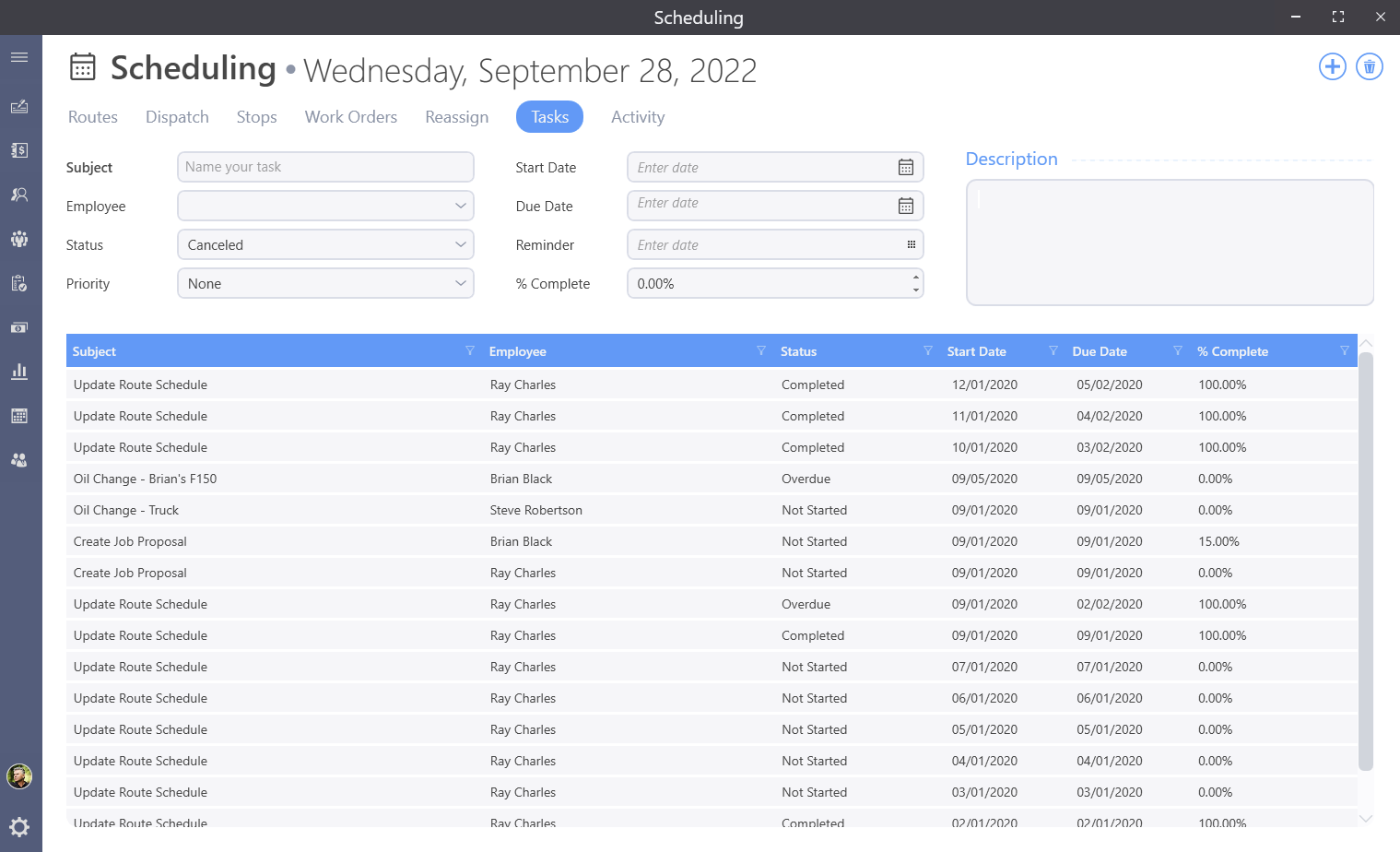Click the add new task plus icon
1400x852 pixels.
point(1332,66)
